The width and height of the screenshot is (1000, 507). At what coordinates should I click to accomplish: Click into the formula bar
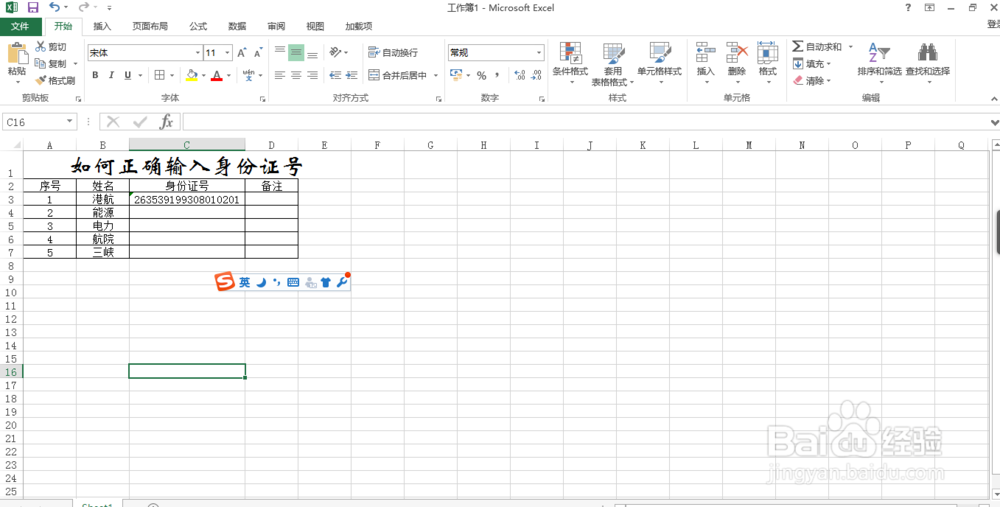click(585, 122)
